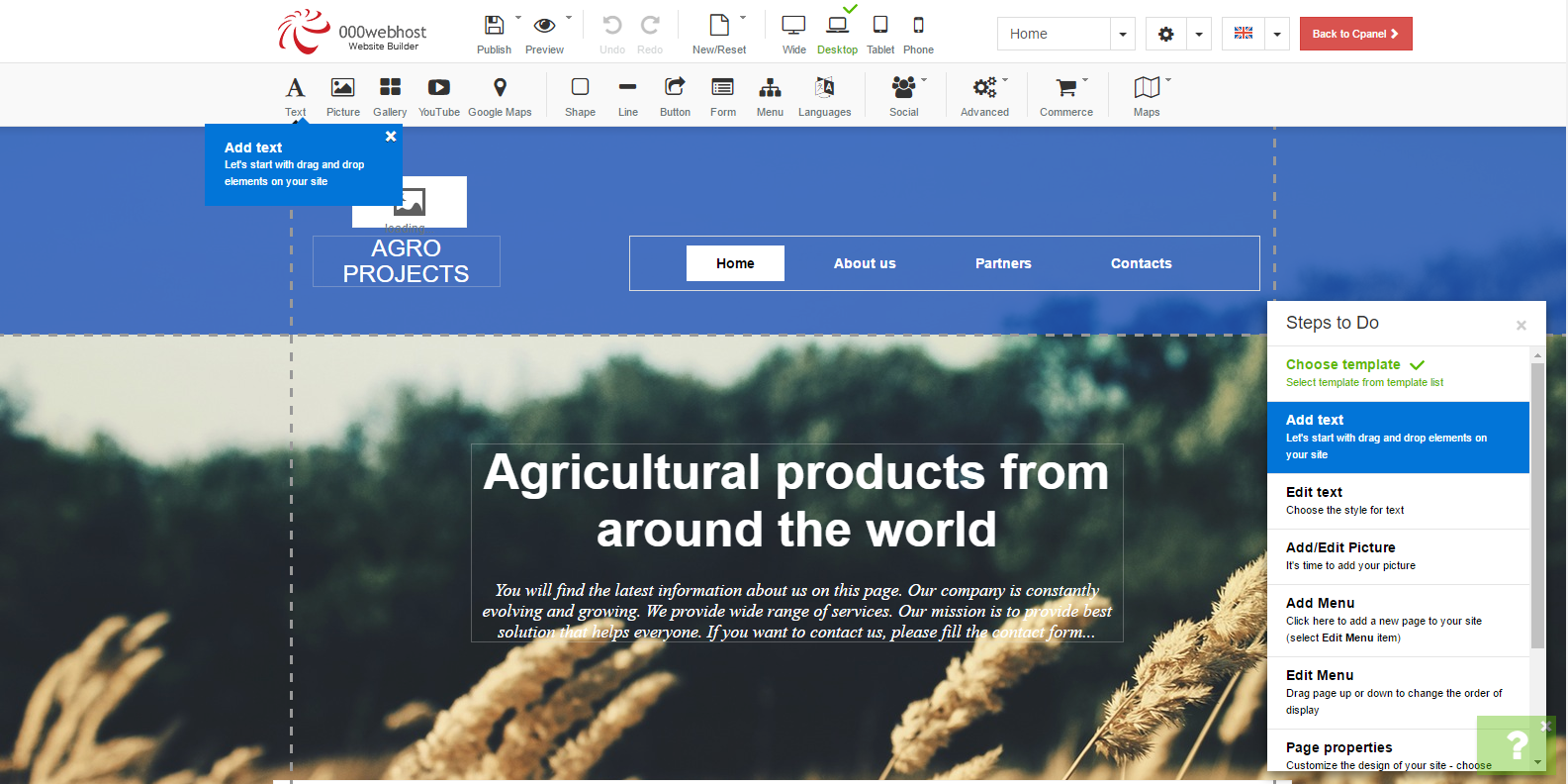Click the Publish save icon
Viewport: 1568px width, 784px height.
(x=494, y=26)
